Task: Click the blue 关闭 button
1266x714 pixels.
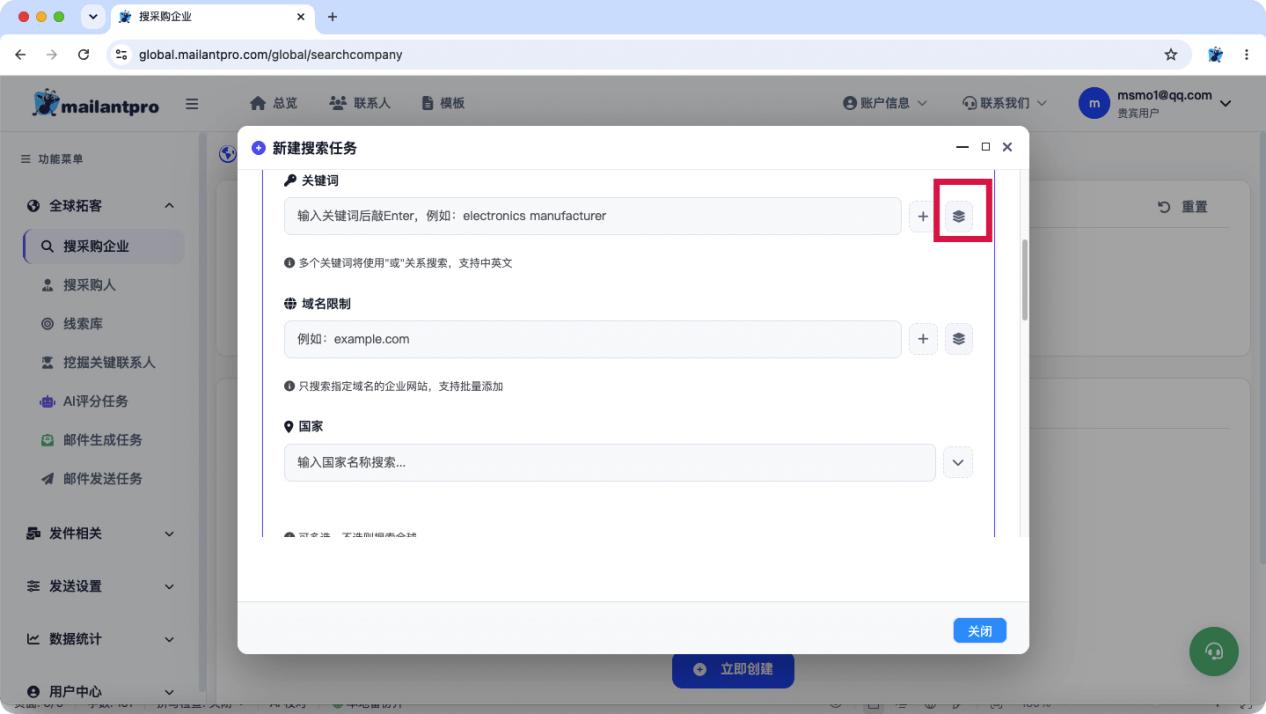Action: [979, 631]
